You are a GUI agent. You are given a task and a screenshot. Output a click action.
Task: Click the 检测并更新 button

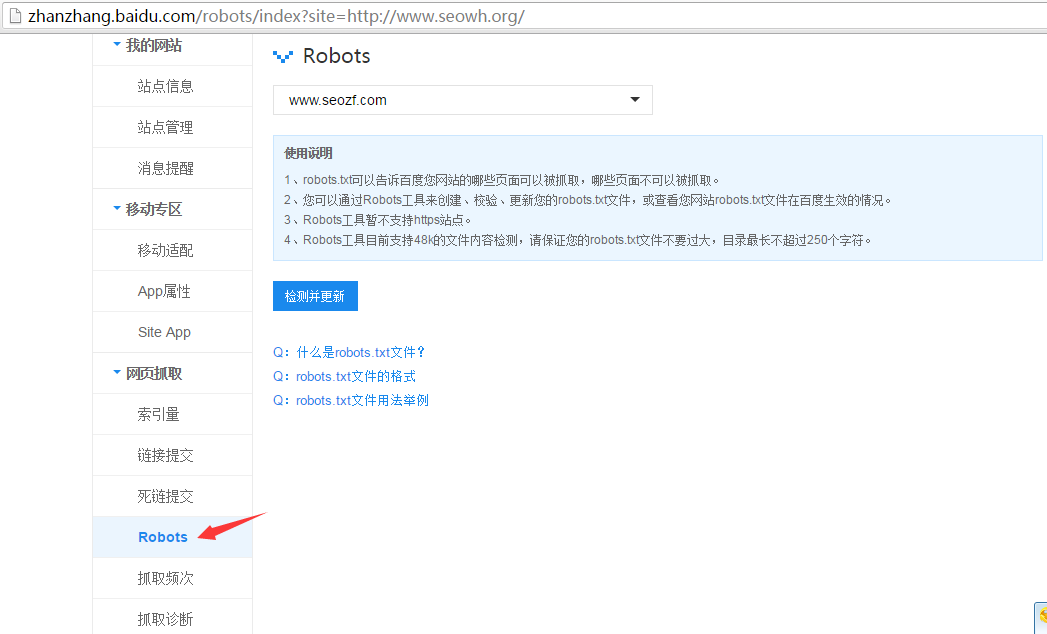(x=315, y=296)
